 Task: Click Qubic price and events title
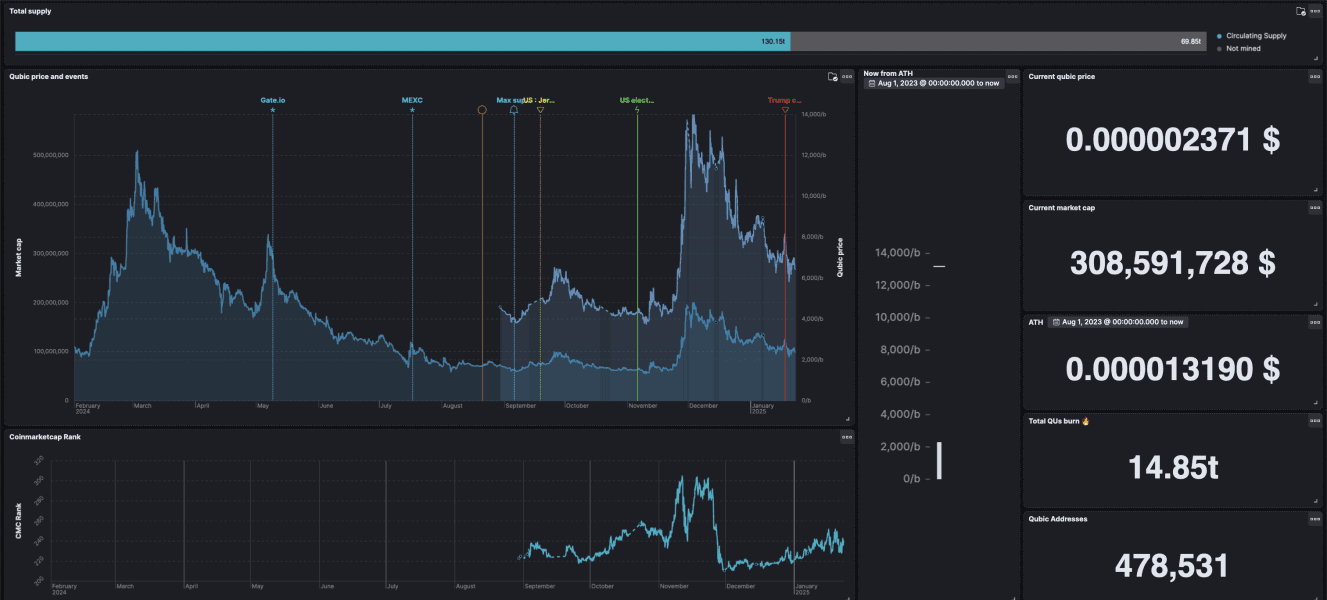[x=48, y=76]
